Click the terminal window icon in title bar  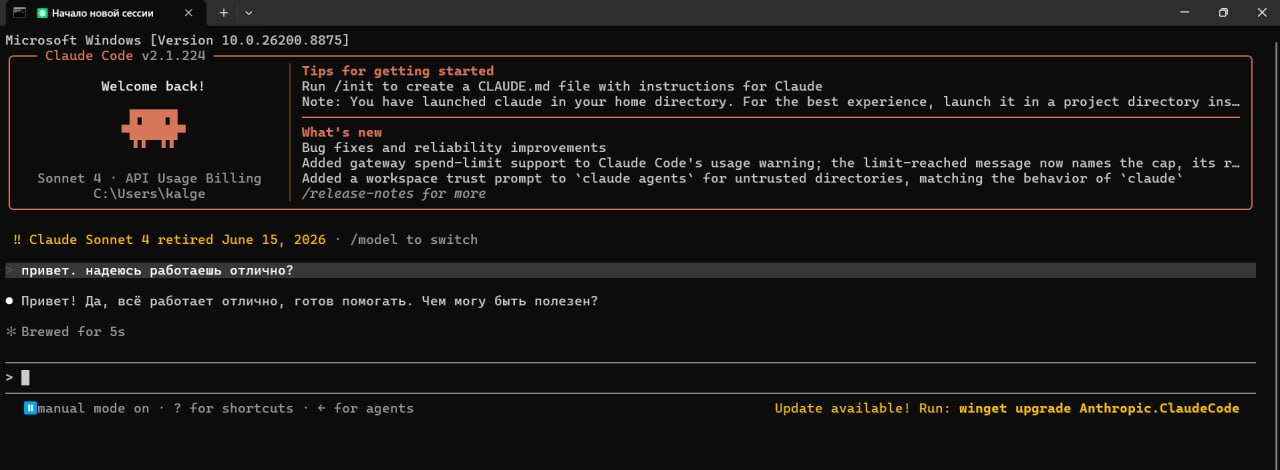18,12
